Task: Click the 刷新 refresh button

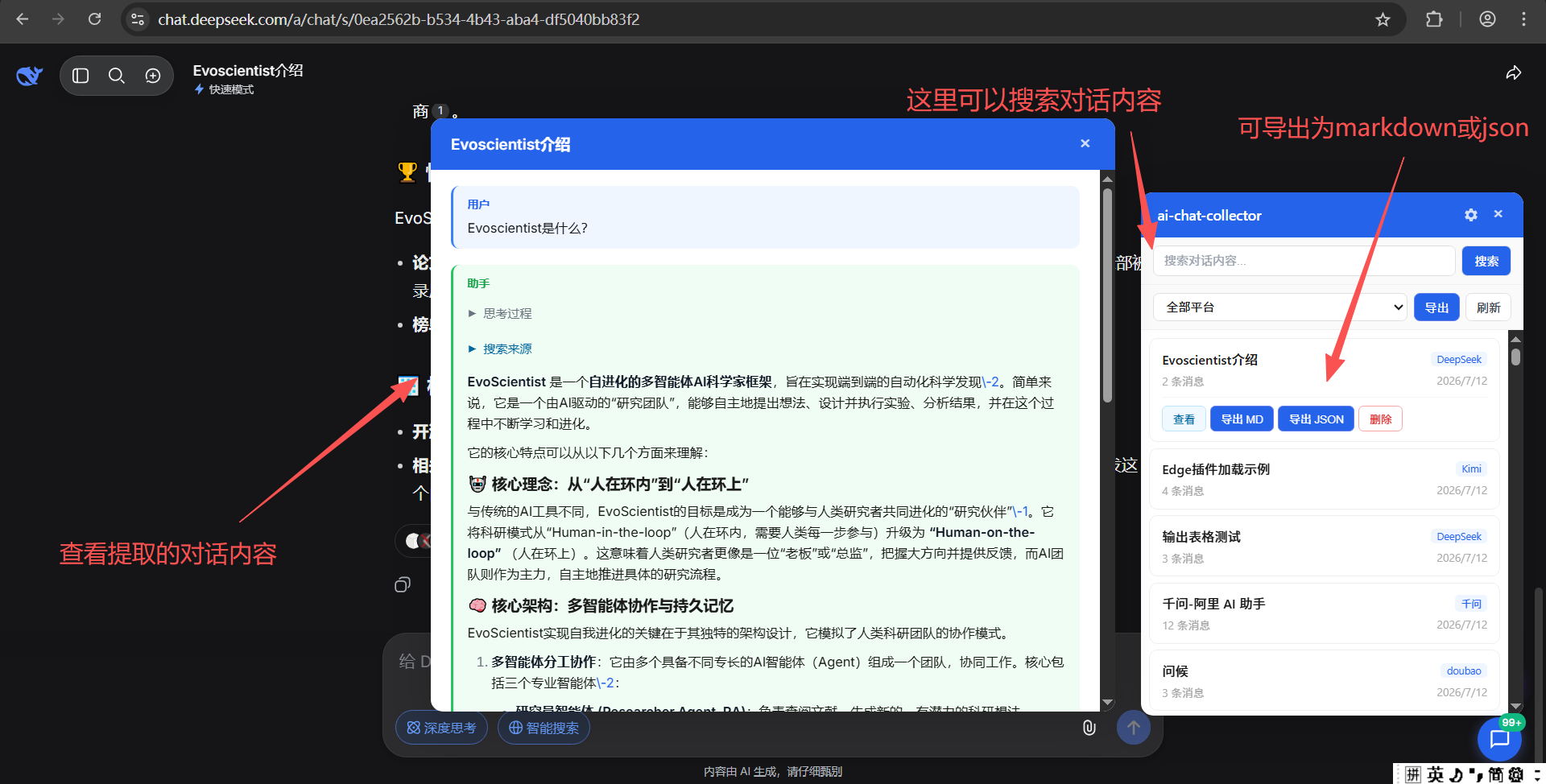Action: (x=1488, y=307)
